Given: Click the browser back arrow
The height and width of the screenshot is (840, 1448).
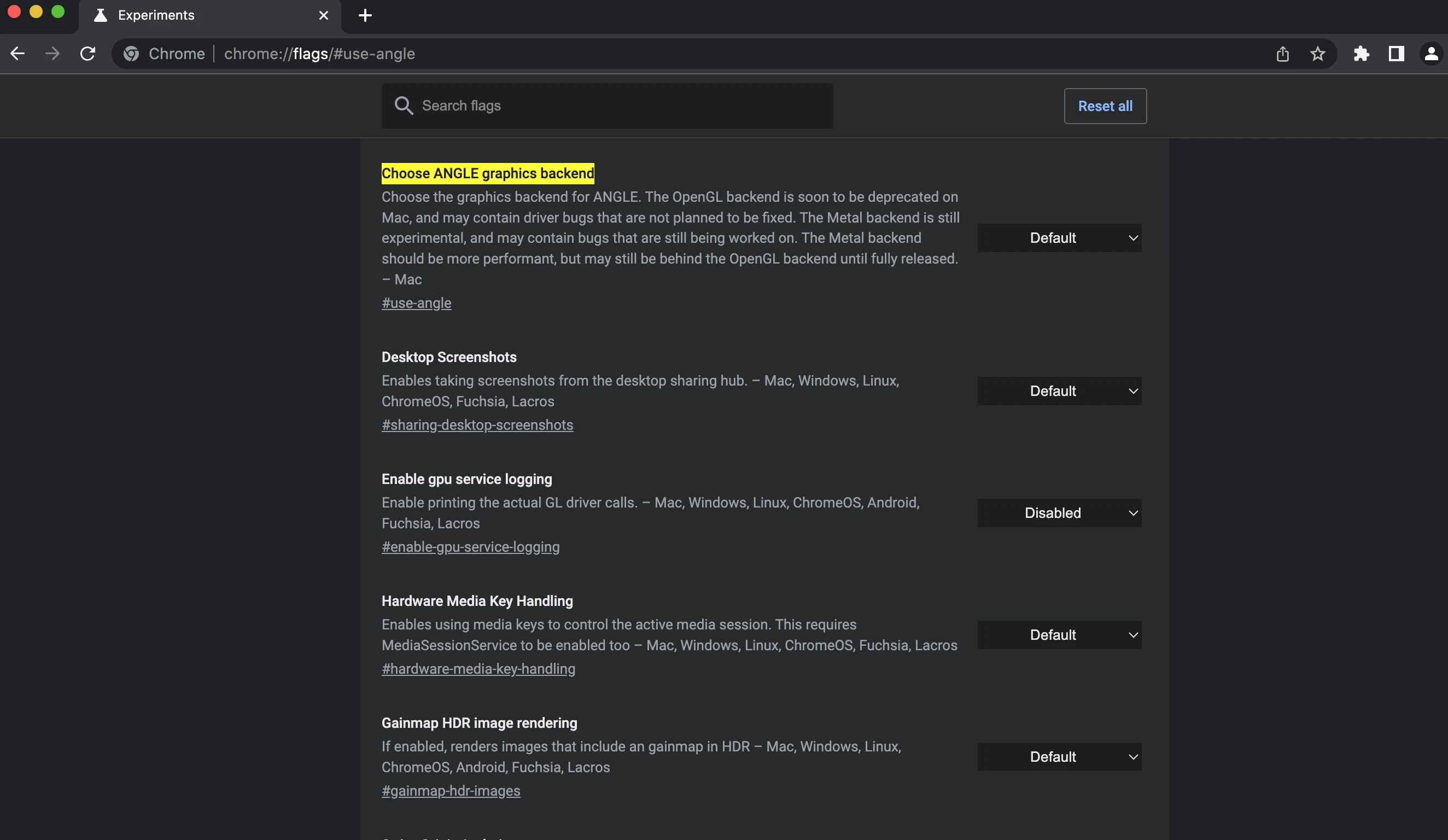Looking at the screenshot, I should pyautogui.click(x=17, y=54).
